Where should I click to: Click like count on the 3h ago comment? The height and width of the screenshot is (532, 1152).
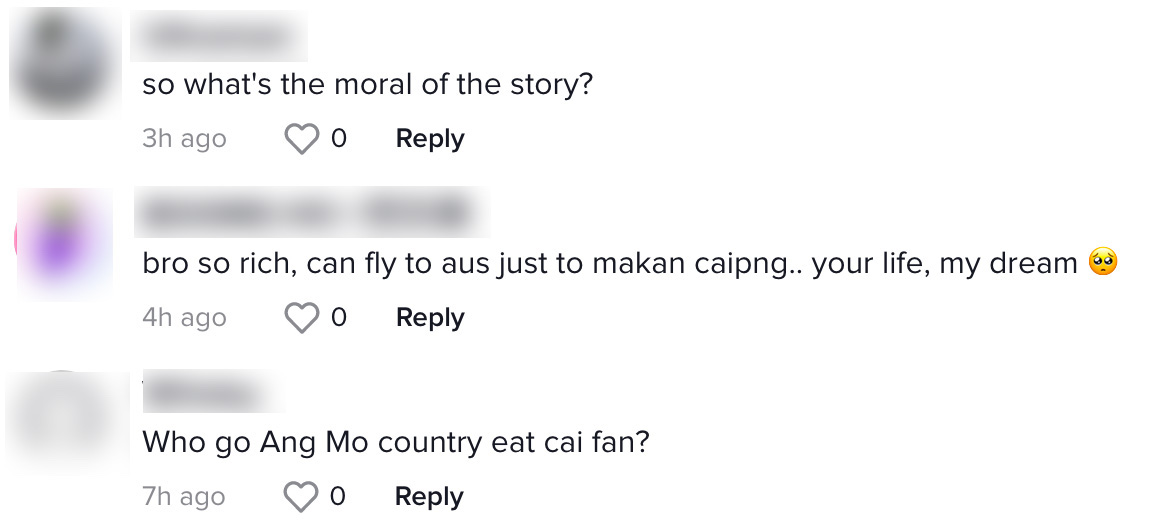click(x=339, y=139)
